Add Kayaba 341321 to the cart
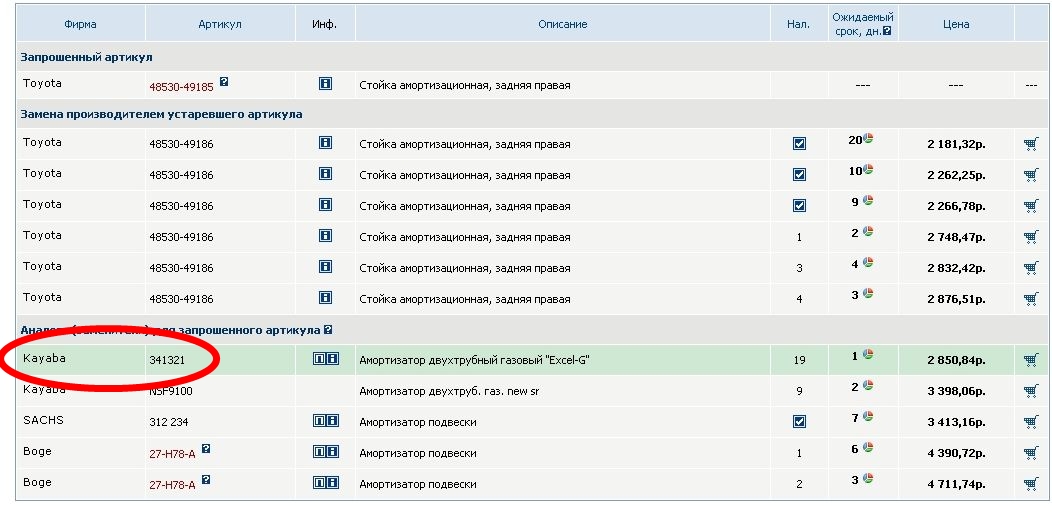This screenshot has width=1052, height=513. pyautogui.click(x=1030, y=360)
